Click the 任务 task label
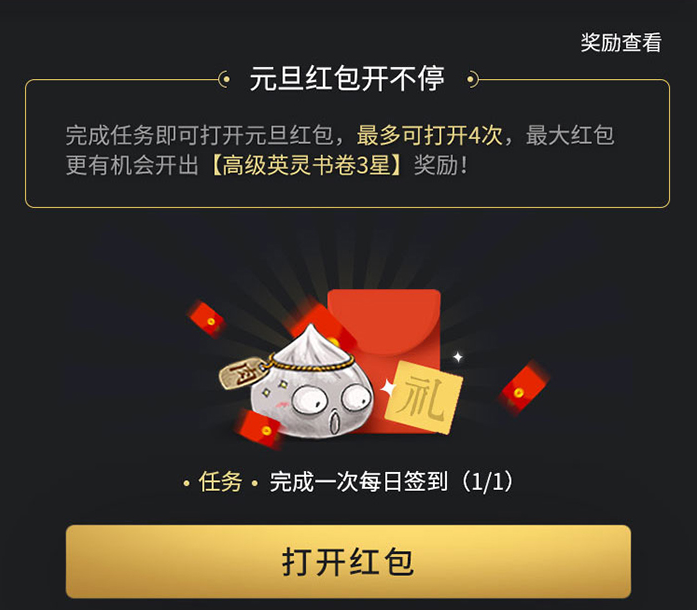 220,482
